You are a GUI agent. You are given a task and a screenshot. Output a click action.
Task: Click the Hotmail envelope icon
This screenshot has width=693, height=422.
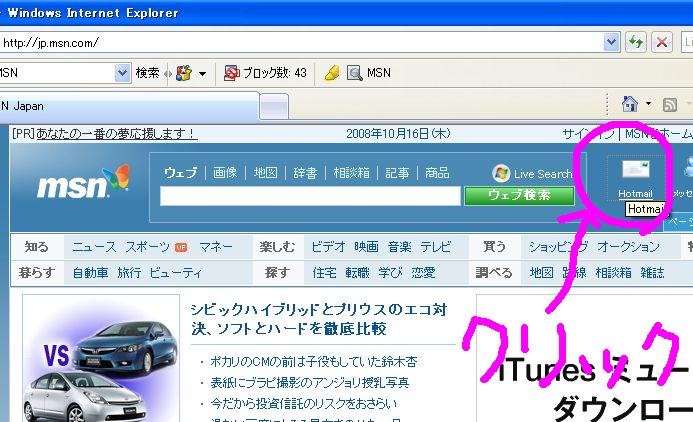point(636,170)
